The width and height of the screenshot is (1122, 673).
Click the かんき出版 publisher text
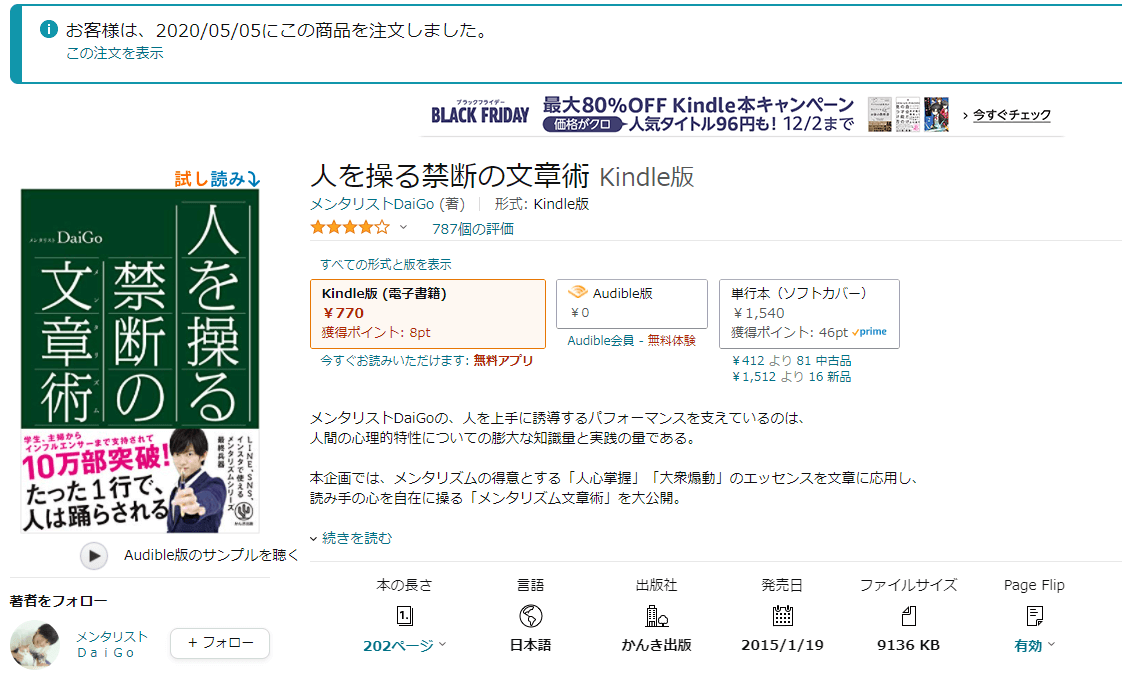point(657,645)
